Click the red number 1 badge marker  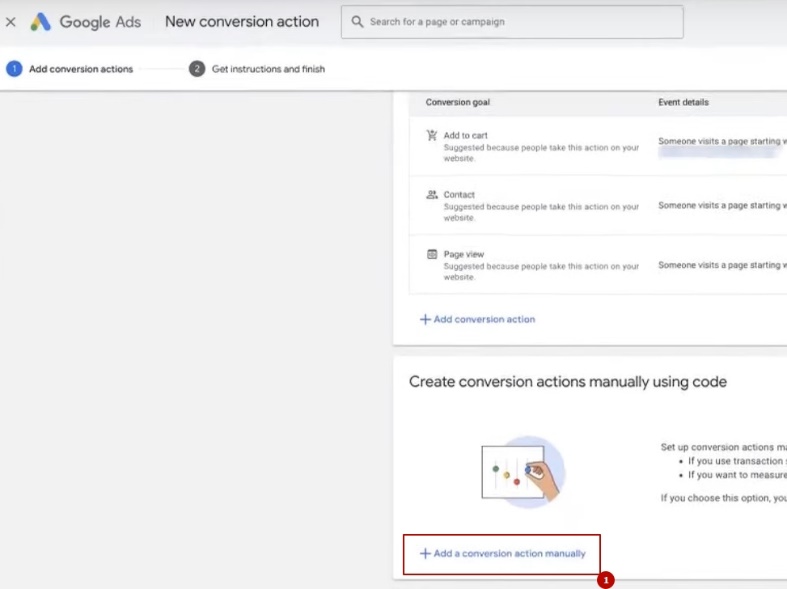click(605, 580)
